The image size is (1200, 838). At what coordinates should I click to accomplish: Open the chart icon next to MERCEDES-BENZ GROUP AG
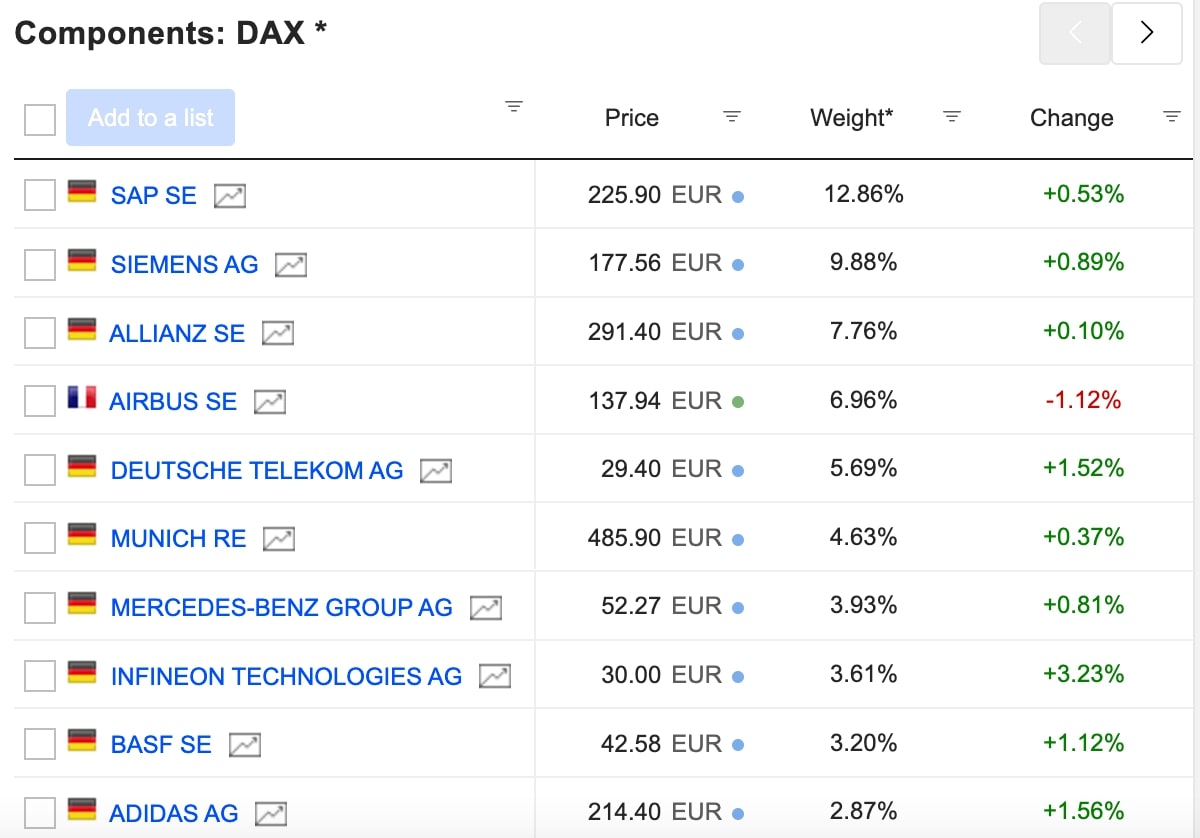pos(486,607)
